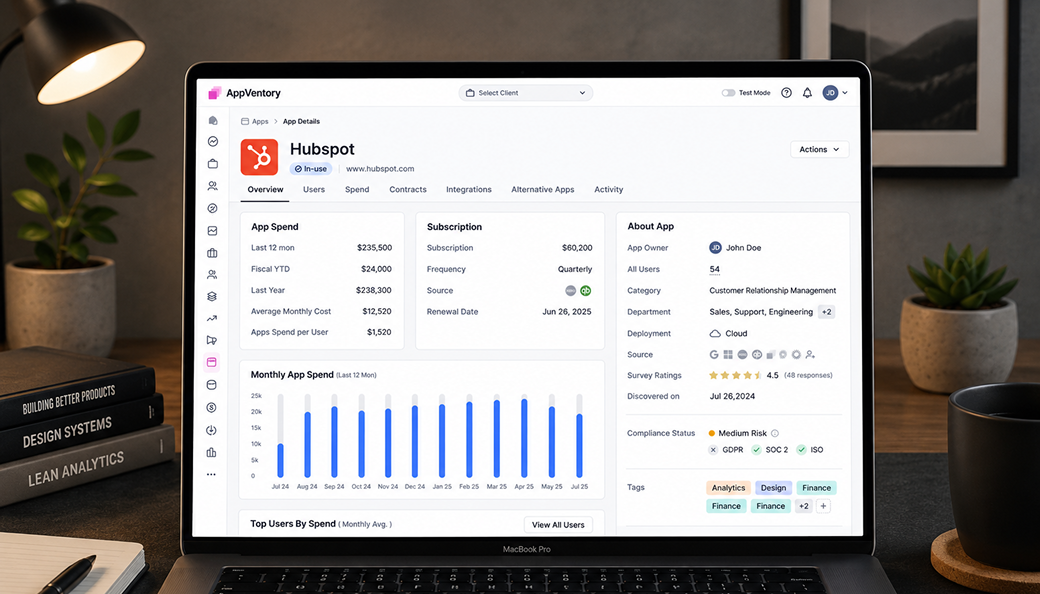This screenshot has height=594, width=1040.
Task: Click the In-use status badge
Action: [310, 169]
